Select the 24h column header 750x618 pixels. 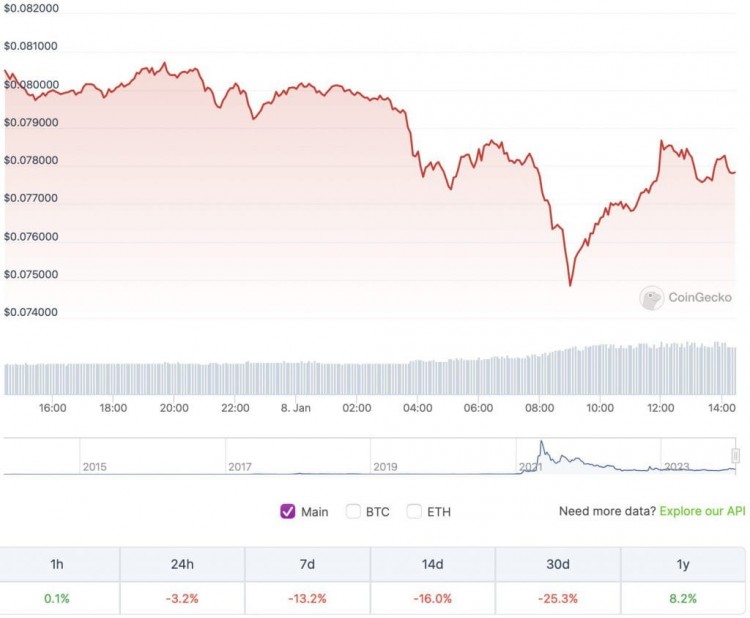182,565
